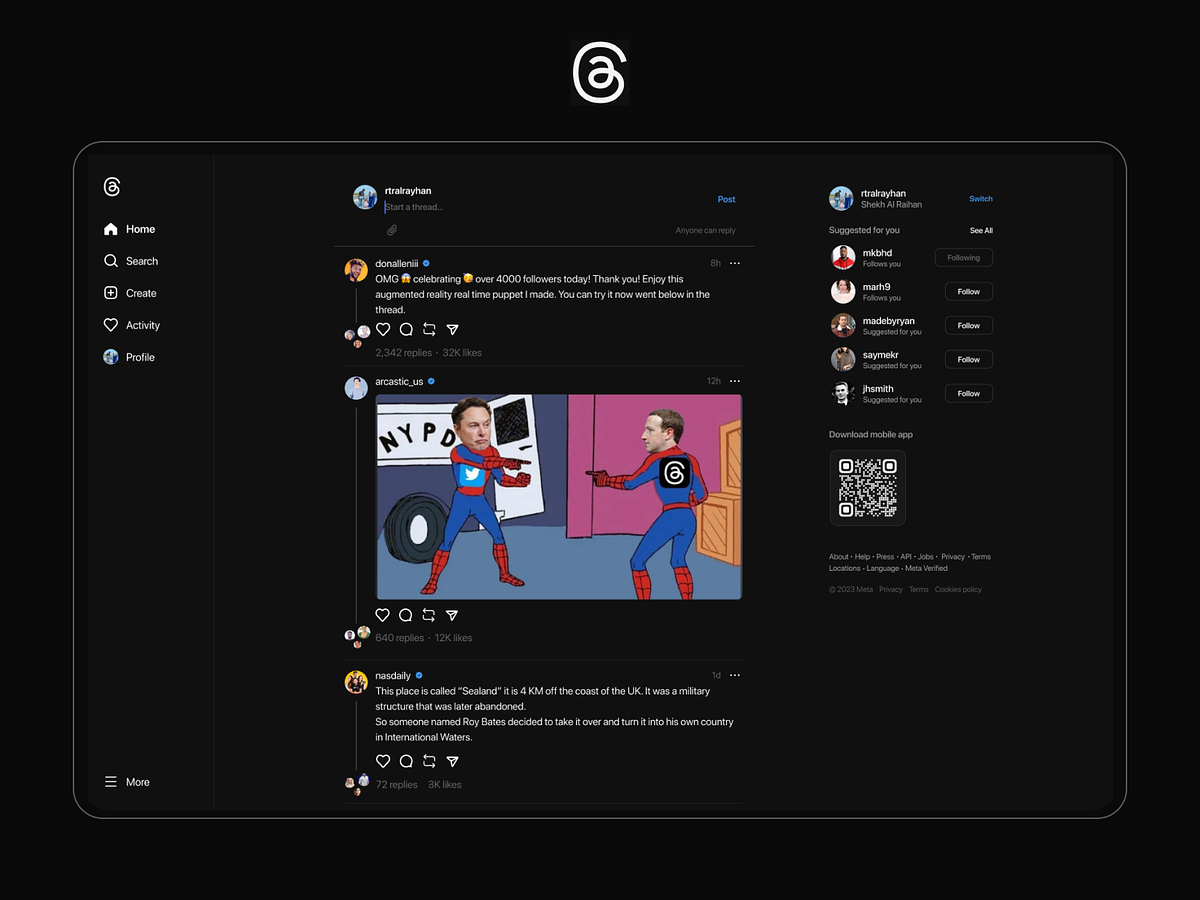This screenshot has height=900, width=1200.
Task: Follow jhsmith
Action: tap(969, 394)
